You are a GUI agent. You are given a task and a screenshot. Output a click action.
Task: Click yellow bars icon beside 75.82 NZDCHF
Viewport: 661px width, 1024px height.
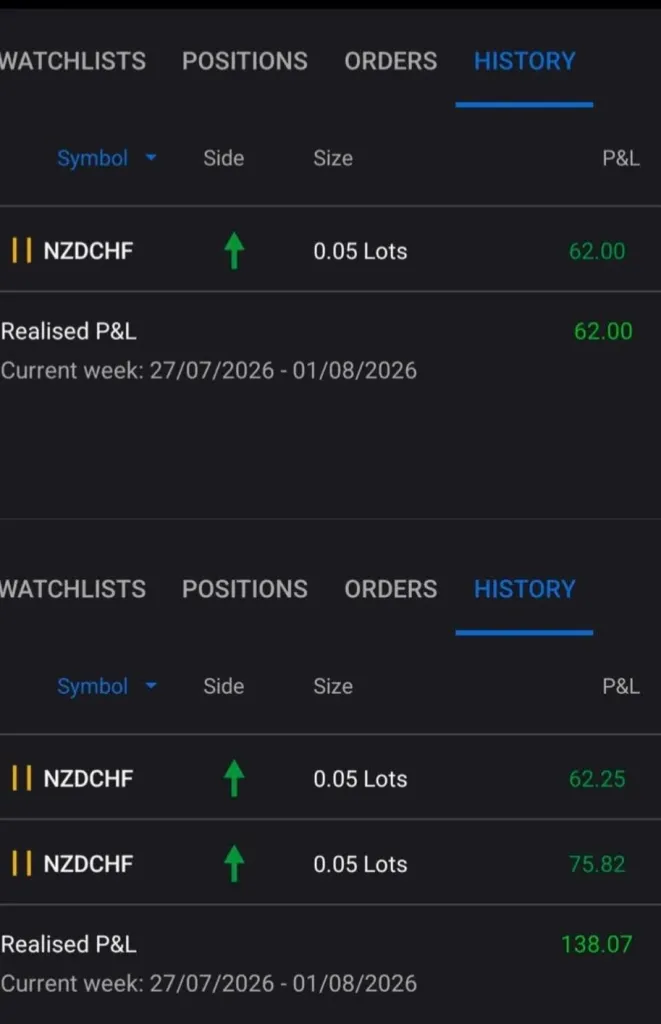pyautogui.click(x=22, y=863)
